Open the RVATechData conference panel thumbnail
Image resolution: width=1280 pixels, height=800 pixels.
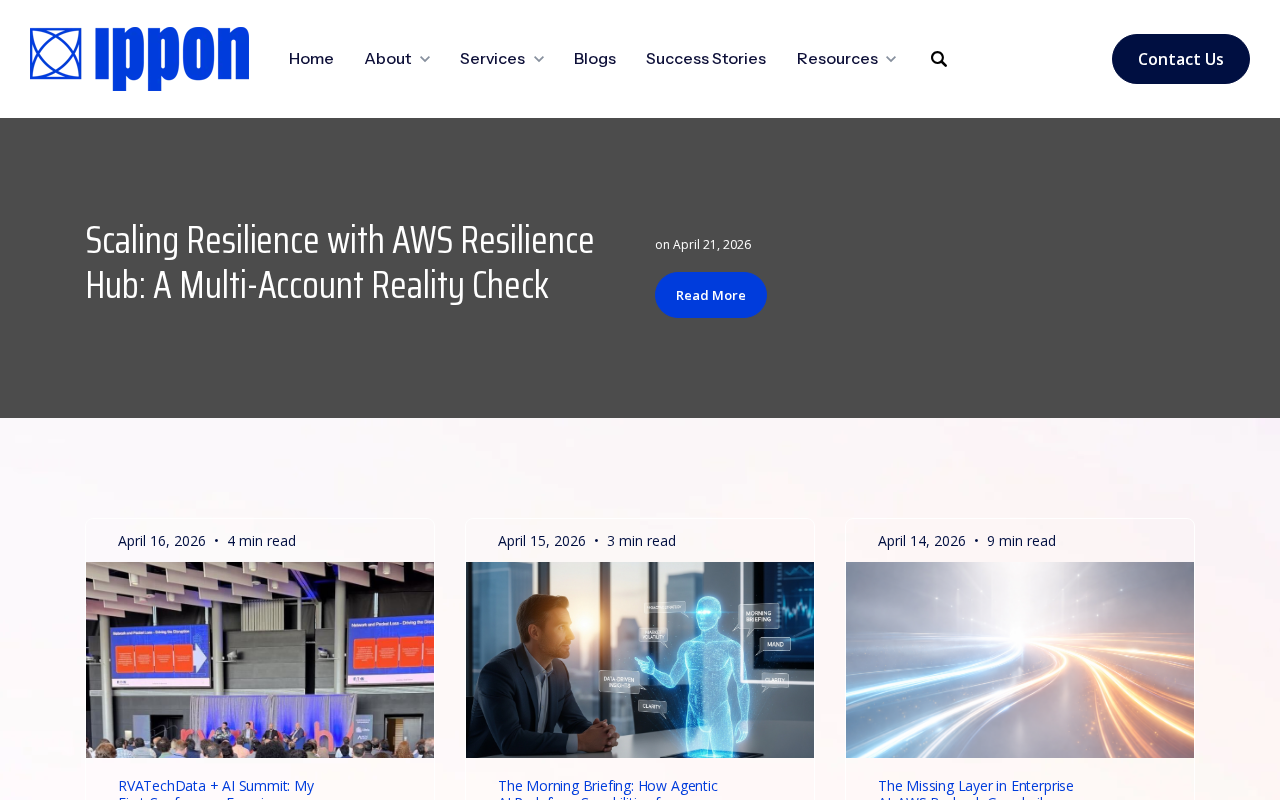coord(260,660)
